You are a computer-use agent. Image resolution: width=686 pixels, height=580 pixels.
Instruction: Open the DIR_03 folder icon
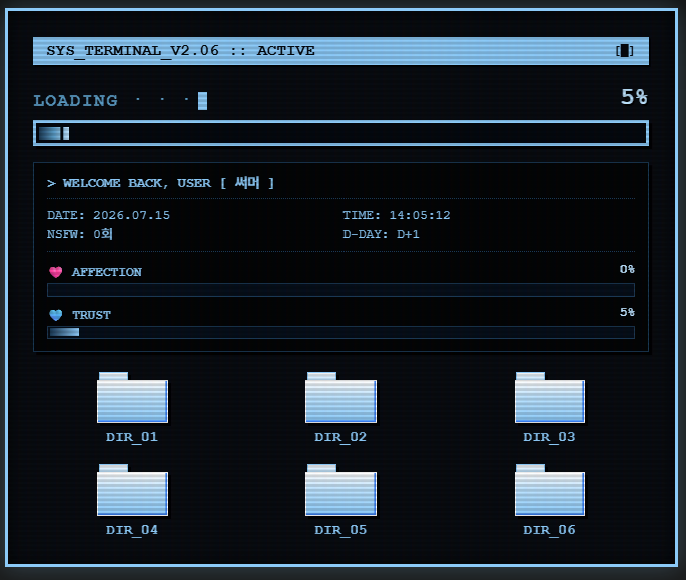point(550,397)
